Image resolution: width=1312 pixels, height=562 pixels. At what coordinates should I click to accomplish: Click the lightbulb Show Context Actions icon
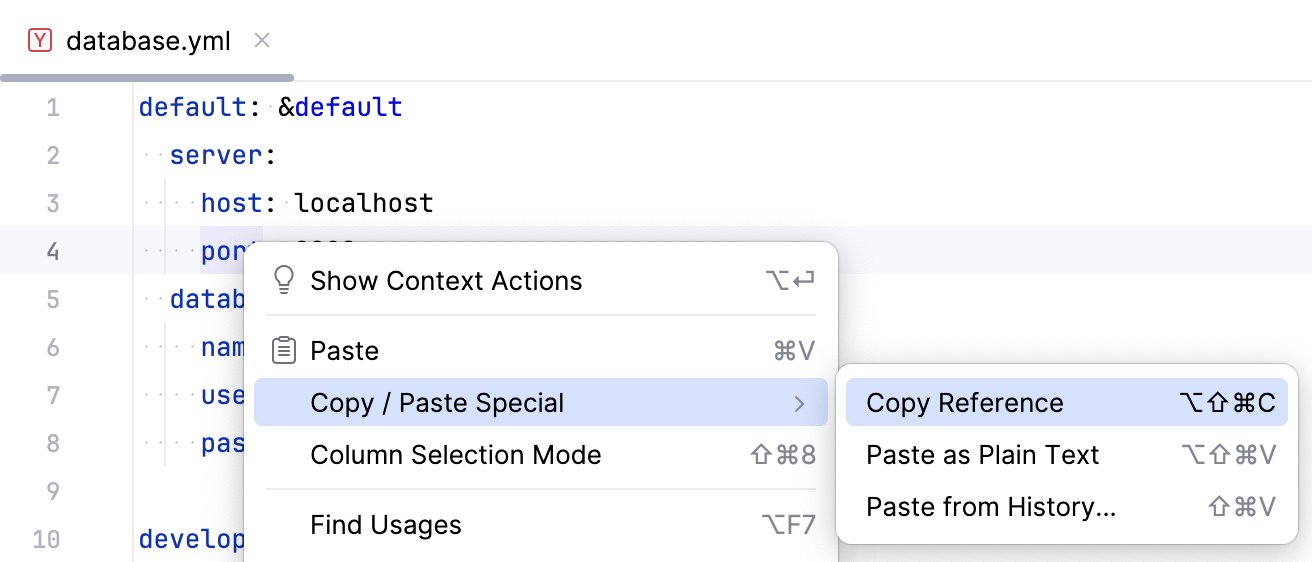click(284, 280)
